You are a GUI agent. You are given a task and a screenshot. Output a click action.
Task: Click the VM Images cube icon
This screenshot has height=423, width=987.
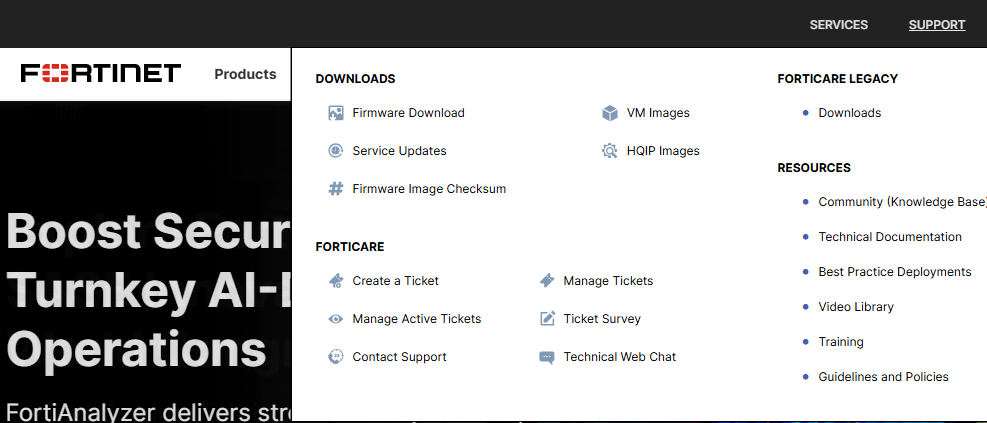coord(610,113)
